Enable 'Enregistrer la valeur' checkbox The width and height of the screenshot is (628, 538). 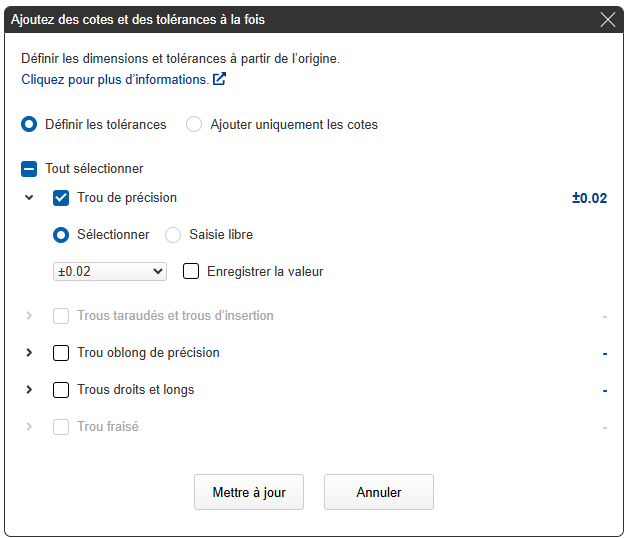pyautogui.click(x=191, y=271)
